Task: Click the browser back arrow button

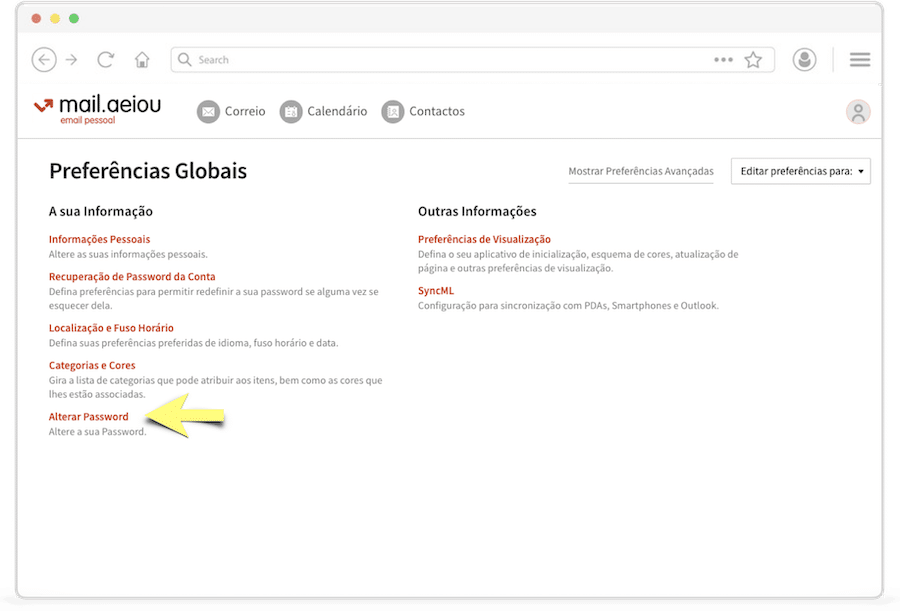Action: (x=44, y=60)
